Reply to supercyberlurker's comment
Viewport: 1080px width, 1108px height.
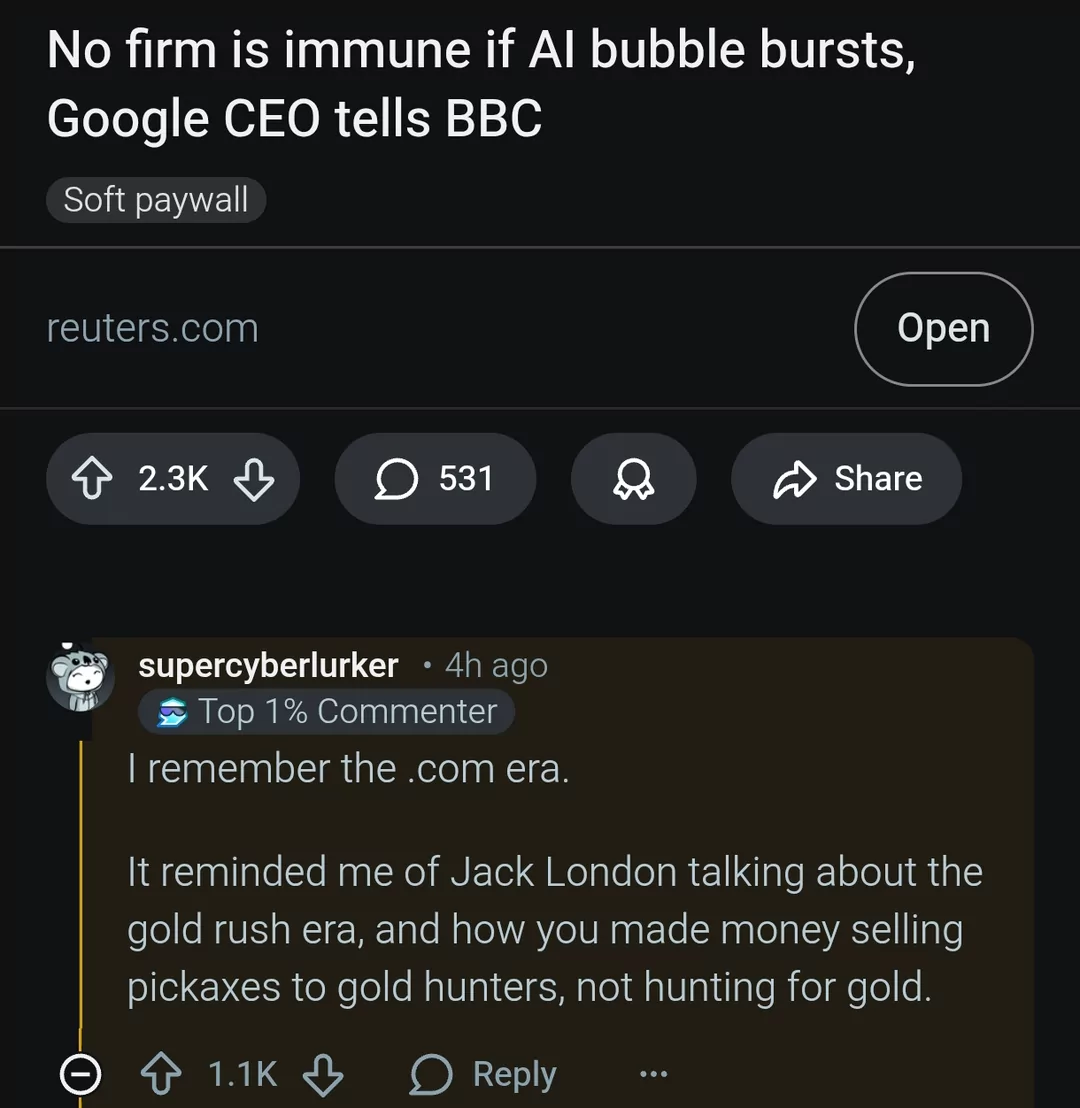(x=484, y=1075)
